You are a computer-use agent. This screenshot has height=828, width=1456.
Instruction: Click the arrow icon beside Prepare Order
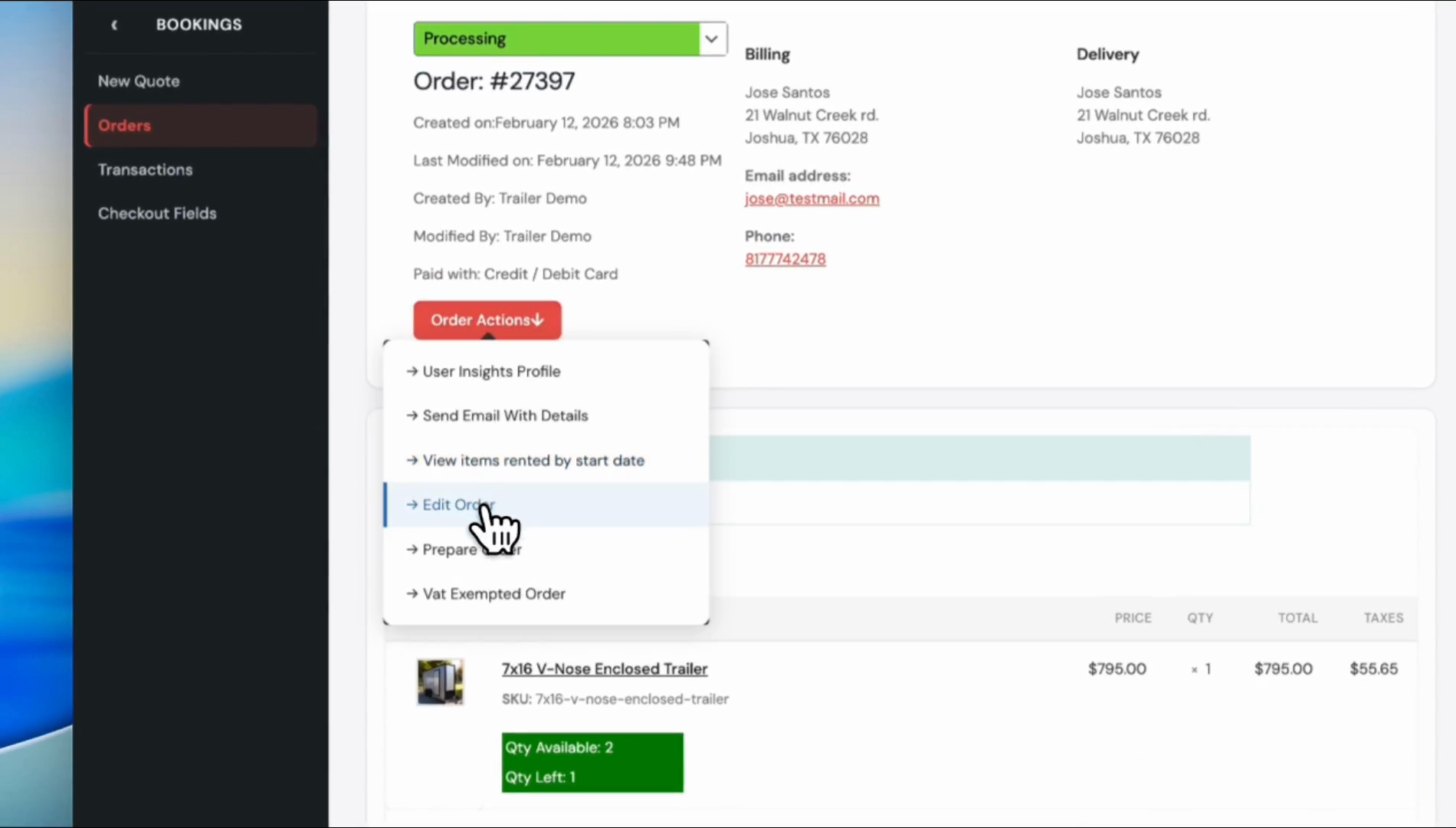pos(412,550)
